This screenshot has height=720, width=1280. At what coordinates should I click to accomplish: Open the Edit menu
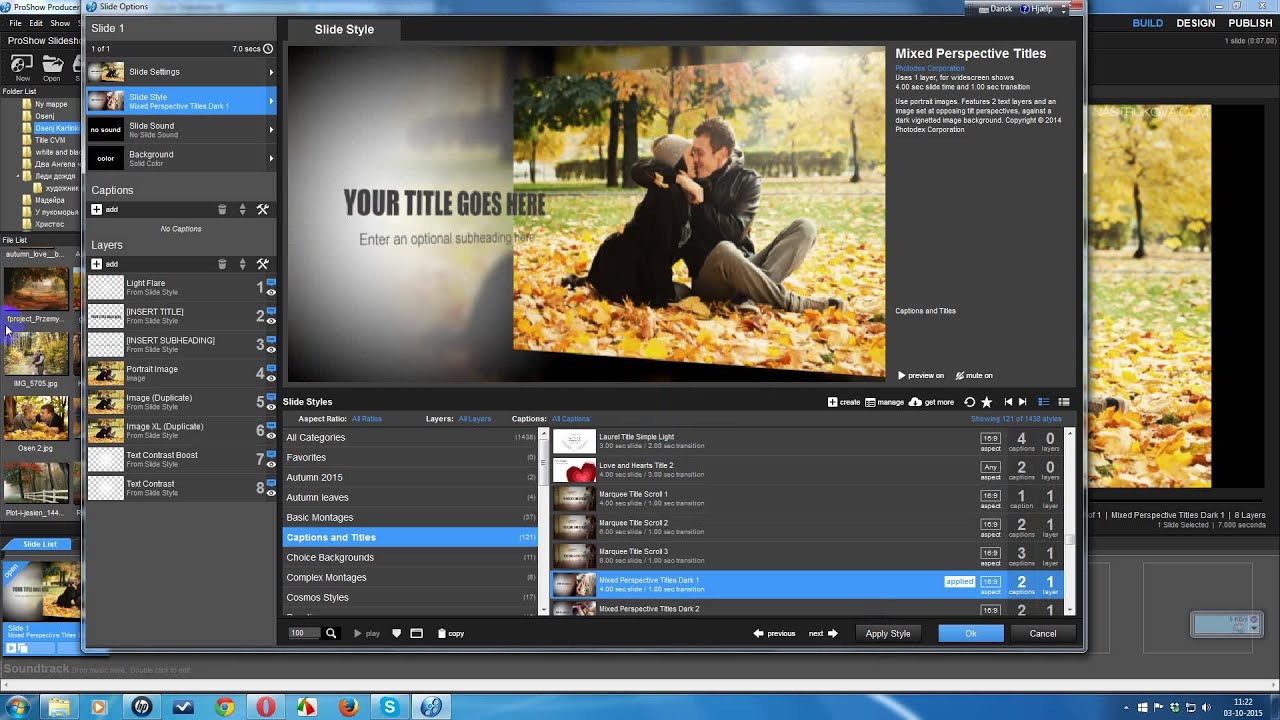pos(36,23)
